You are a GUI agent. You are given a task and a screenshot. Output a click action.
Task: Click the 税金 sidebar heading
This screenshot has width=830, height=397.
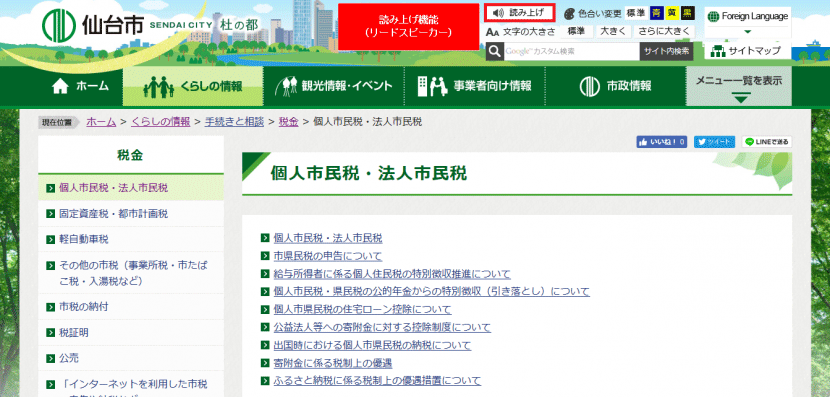(130, 155)
